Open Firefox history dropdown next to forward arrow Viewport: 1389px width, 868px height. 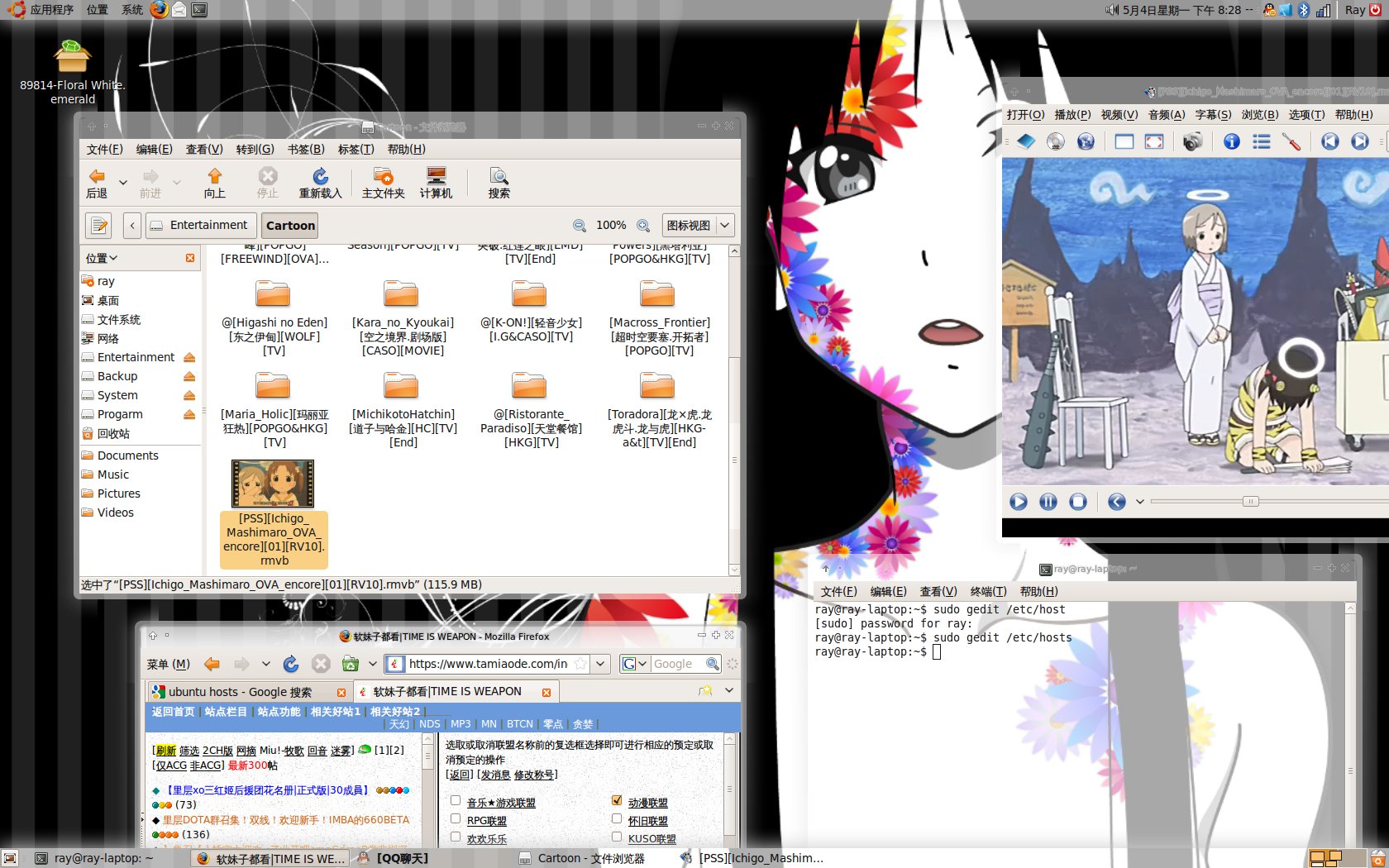(265, 664)
